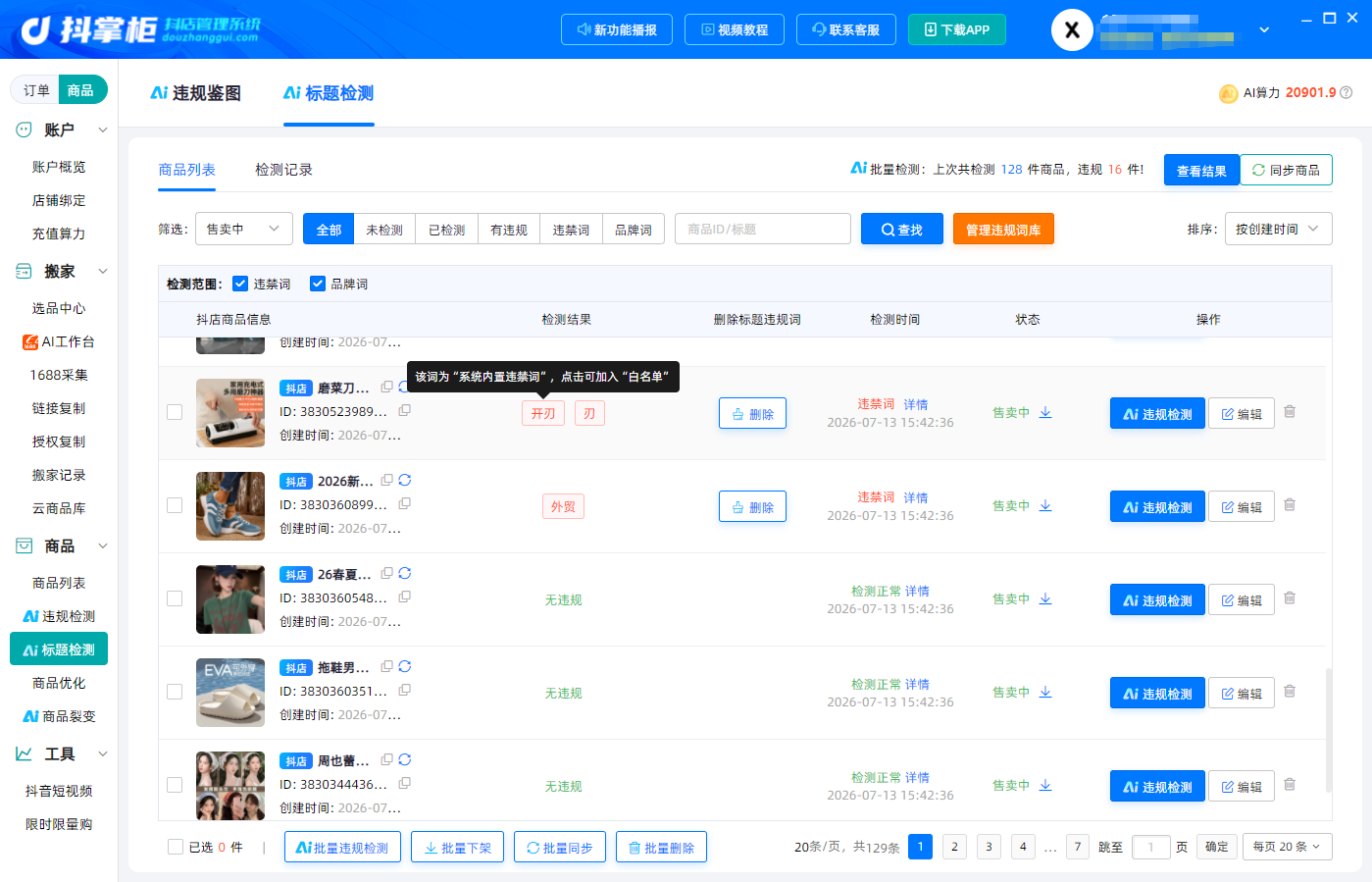Click the 商品ID/标题 search field
This screenshot has width=1372, height=882.
click(763, 229)
